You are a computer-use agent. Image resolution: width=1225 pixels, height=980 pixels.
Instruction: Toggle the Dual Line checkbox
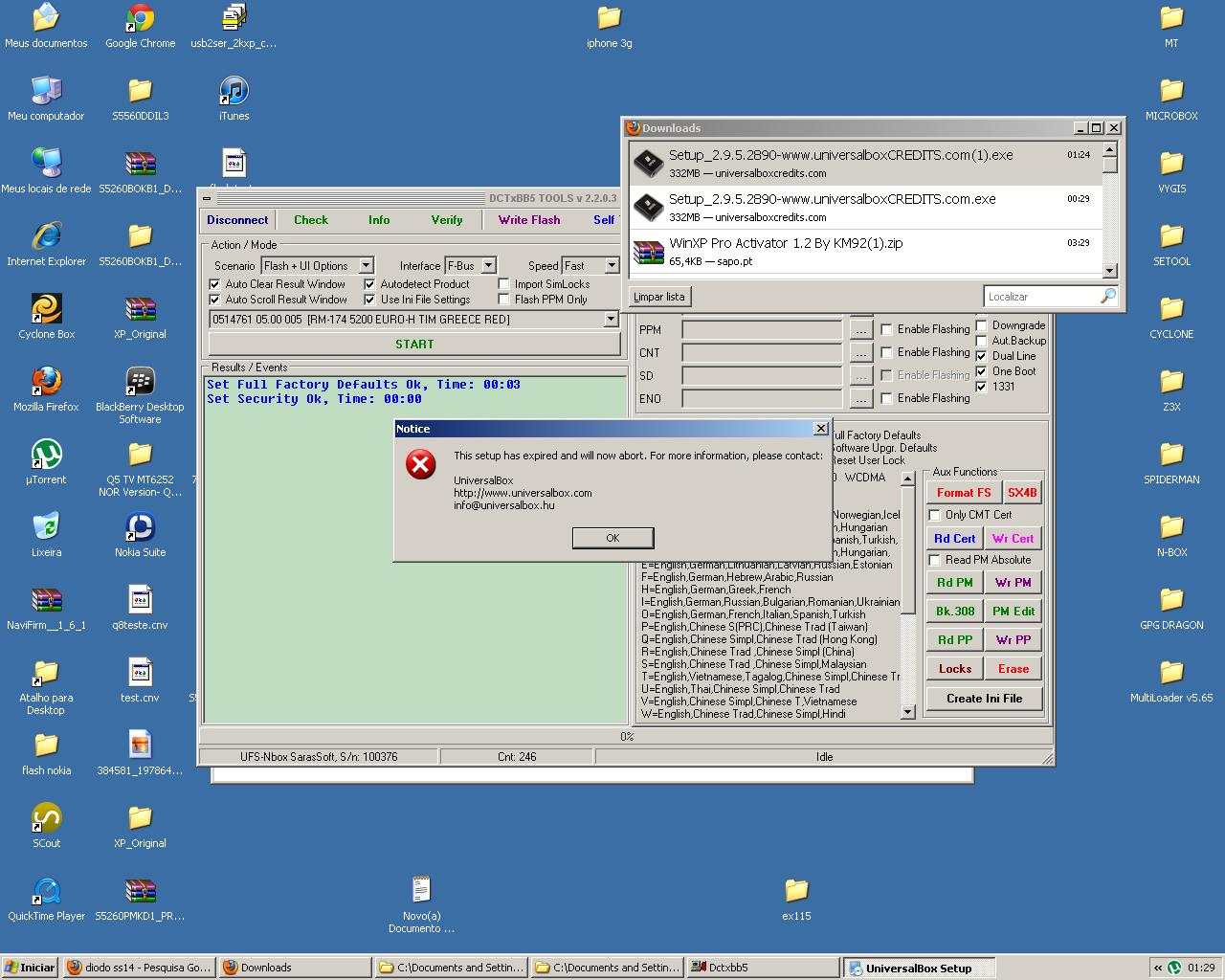[x=981, y=356]
